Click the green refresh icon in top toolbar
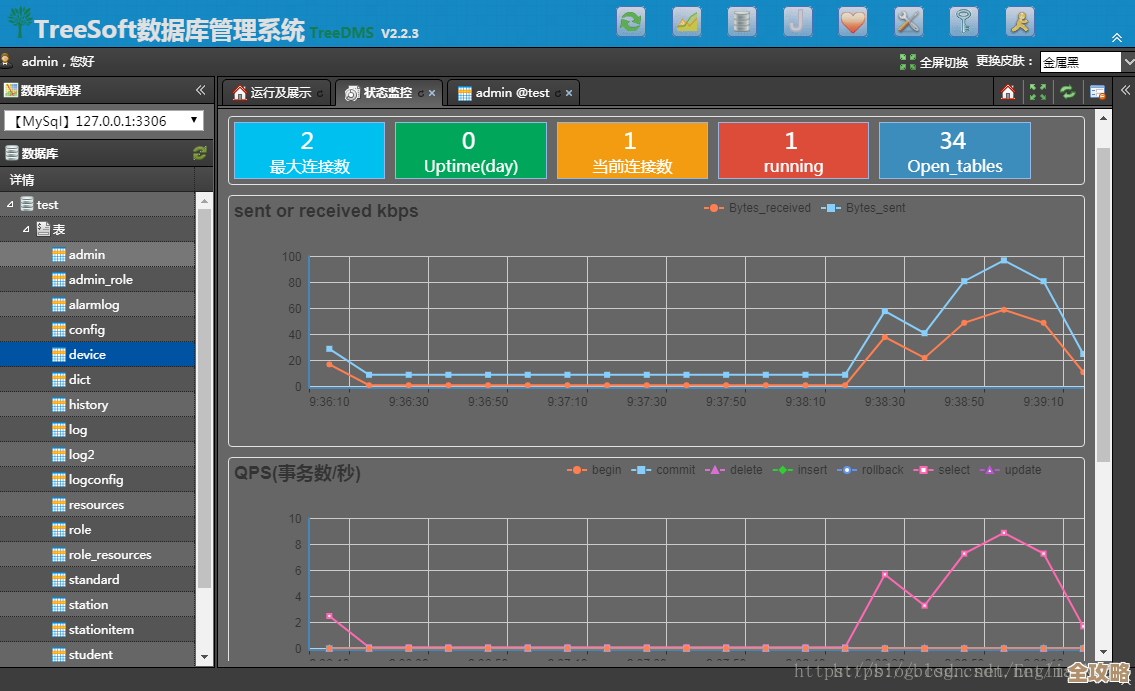Image resolution: width=1135 pixels, height=691 pixels. (x=631, y=22)
